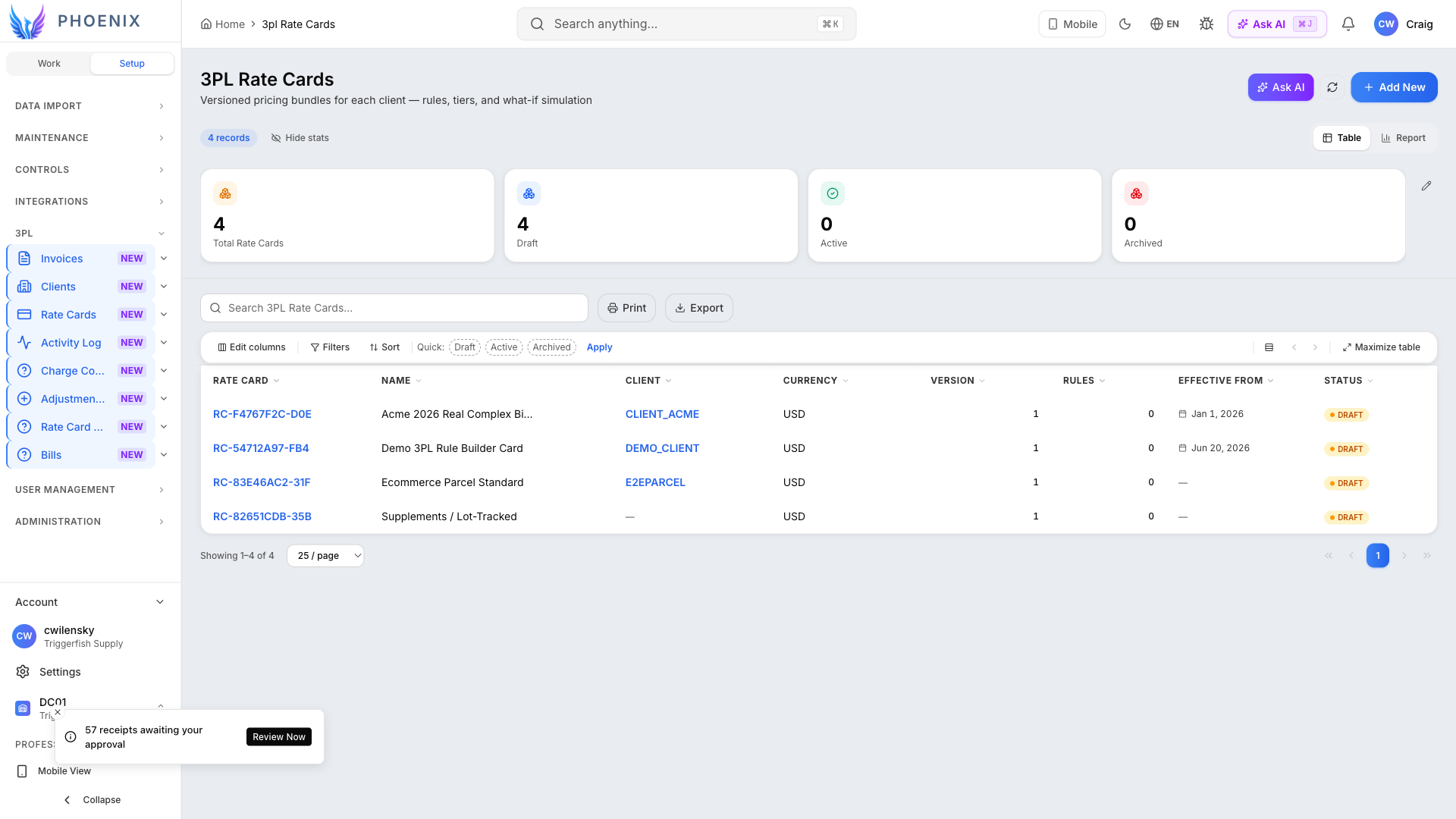Open Adjustments sidebar item
Viewport: 1456px width, 819px height.
[x=81, y=399]
